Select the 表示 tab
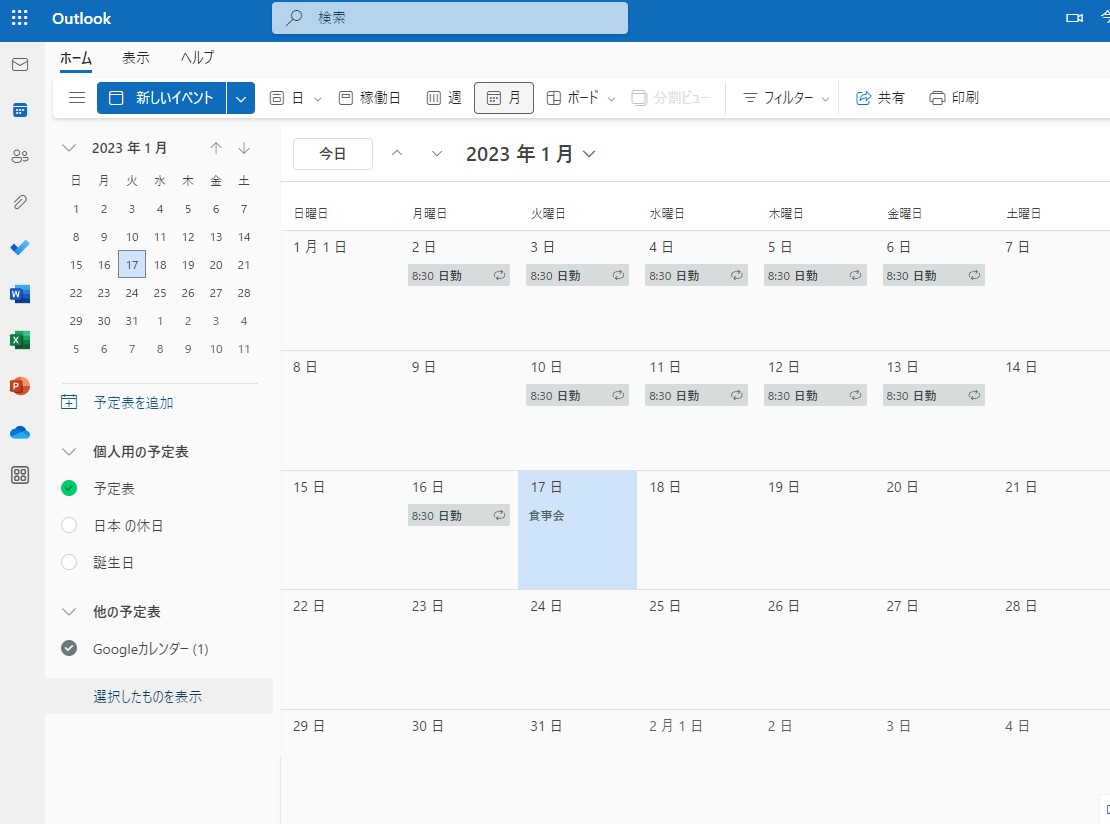Viewport: 1110px width, 824px height. pos(136,58)
